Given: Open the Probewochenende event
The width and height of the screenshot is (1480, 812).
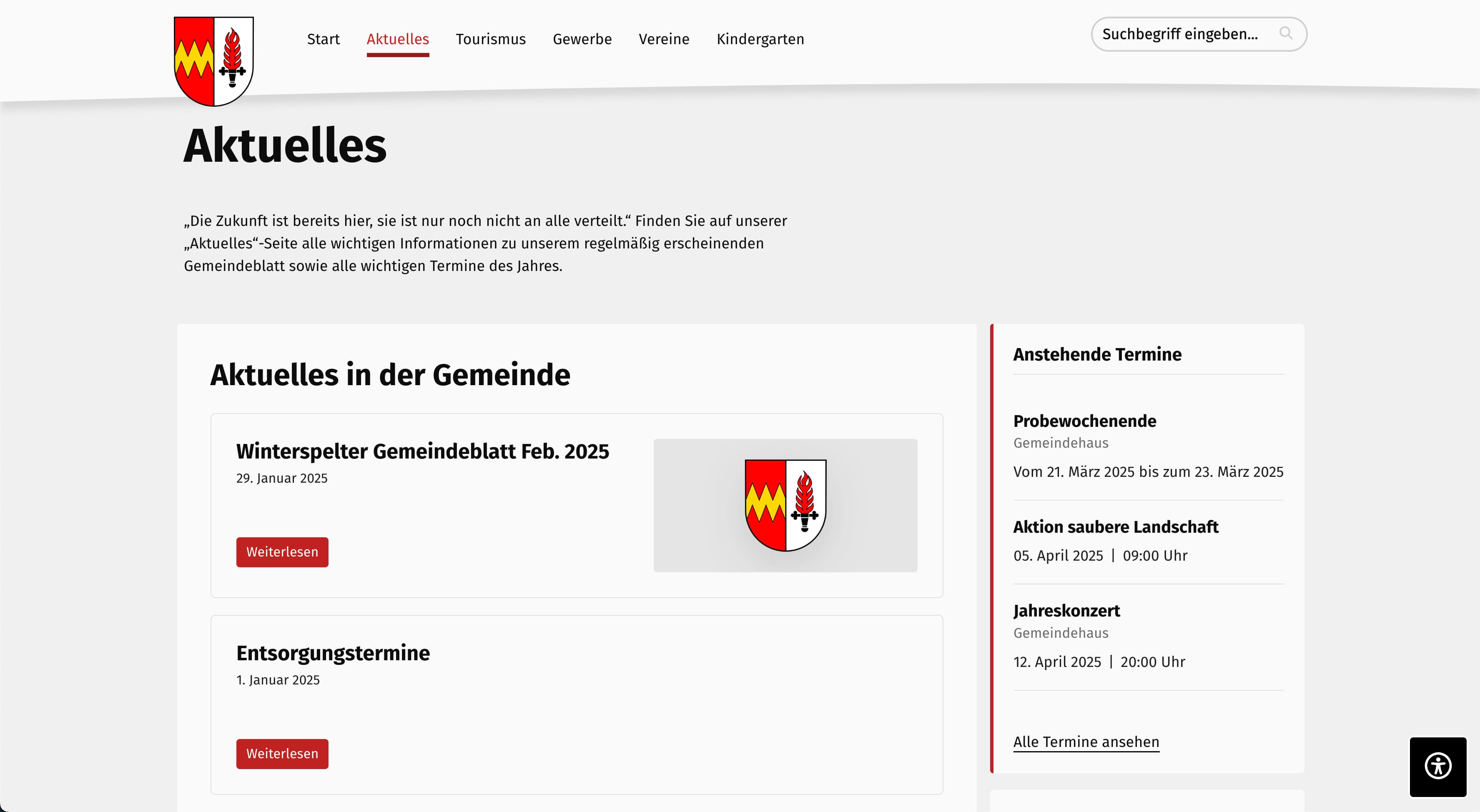Looking at the screenshot, I should click(x=1085, y=421).
